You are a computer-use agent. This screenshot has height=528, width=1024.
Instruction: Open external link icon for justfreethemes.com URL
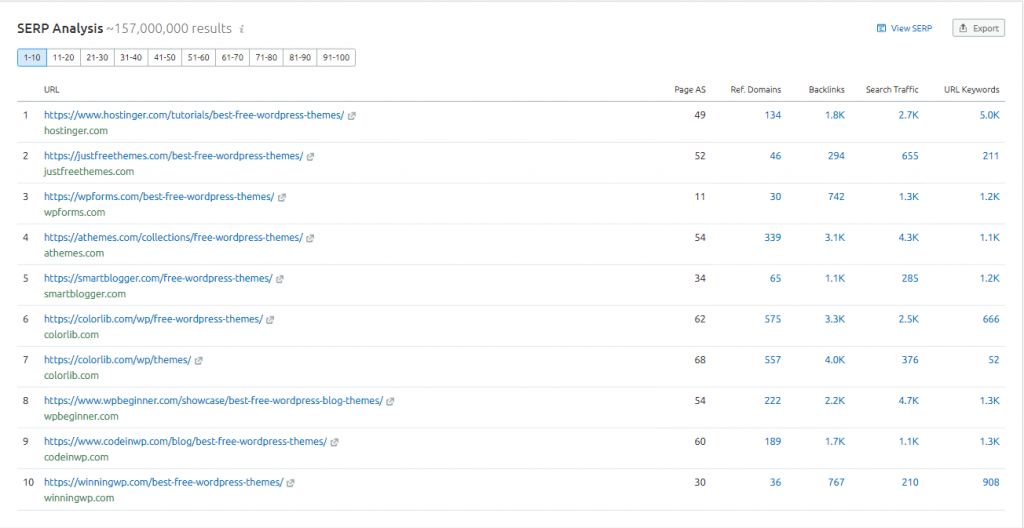pyautogui.click(x=311, y=156)
